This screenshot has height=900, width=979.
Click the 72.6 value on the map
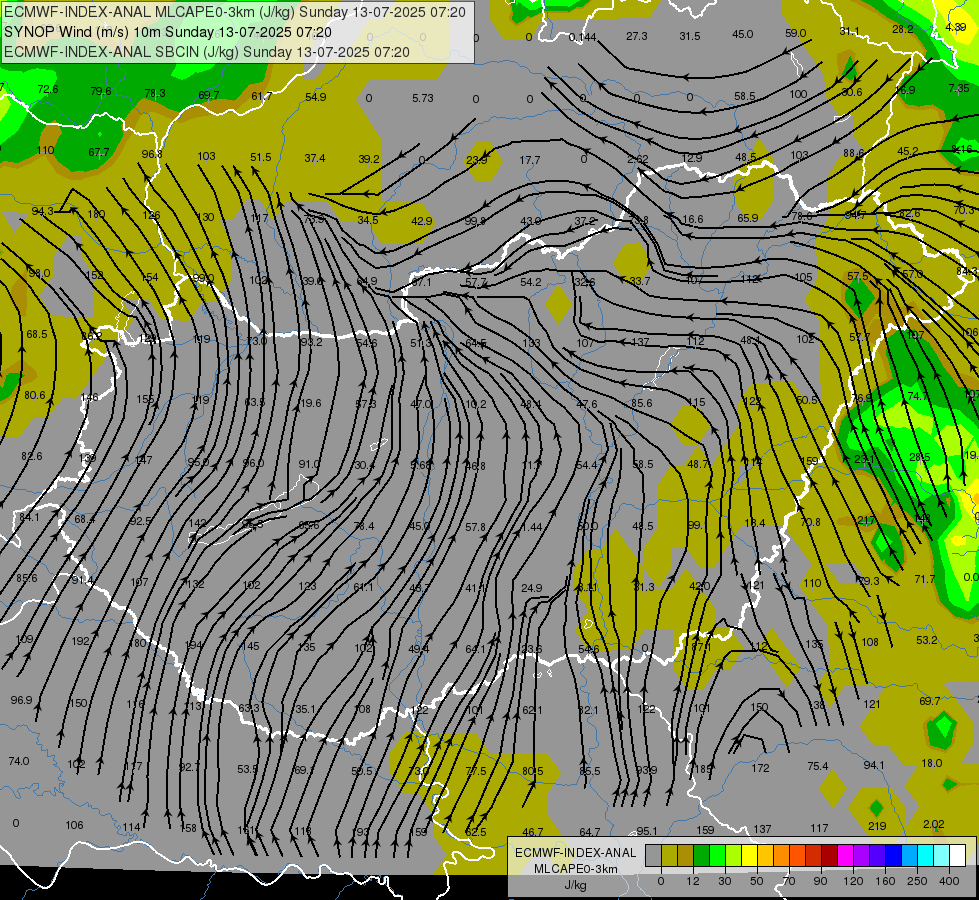point(48,89)
